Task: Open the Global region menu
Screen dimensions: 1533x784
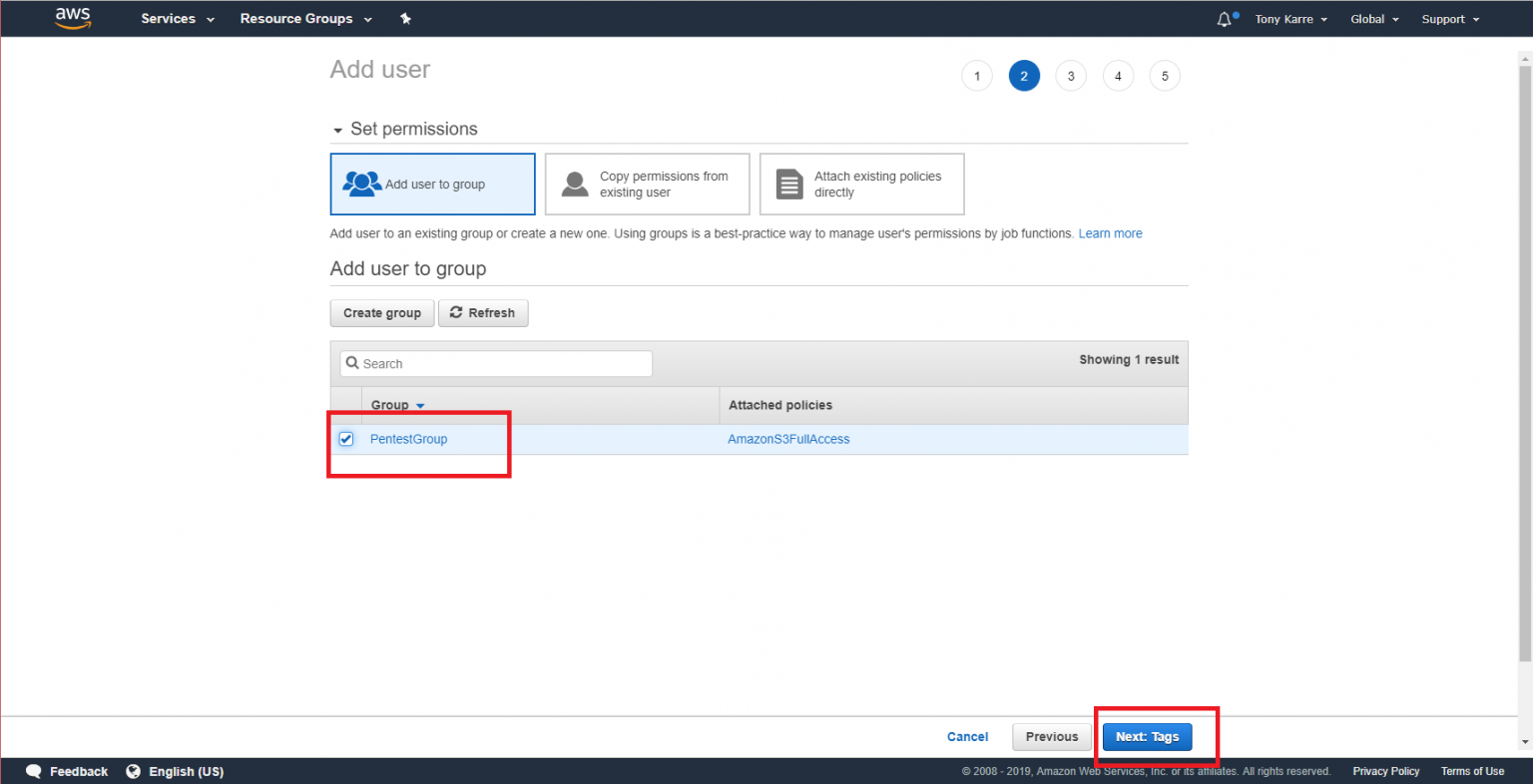Action: point(1373,19)
